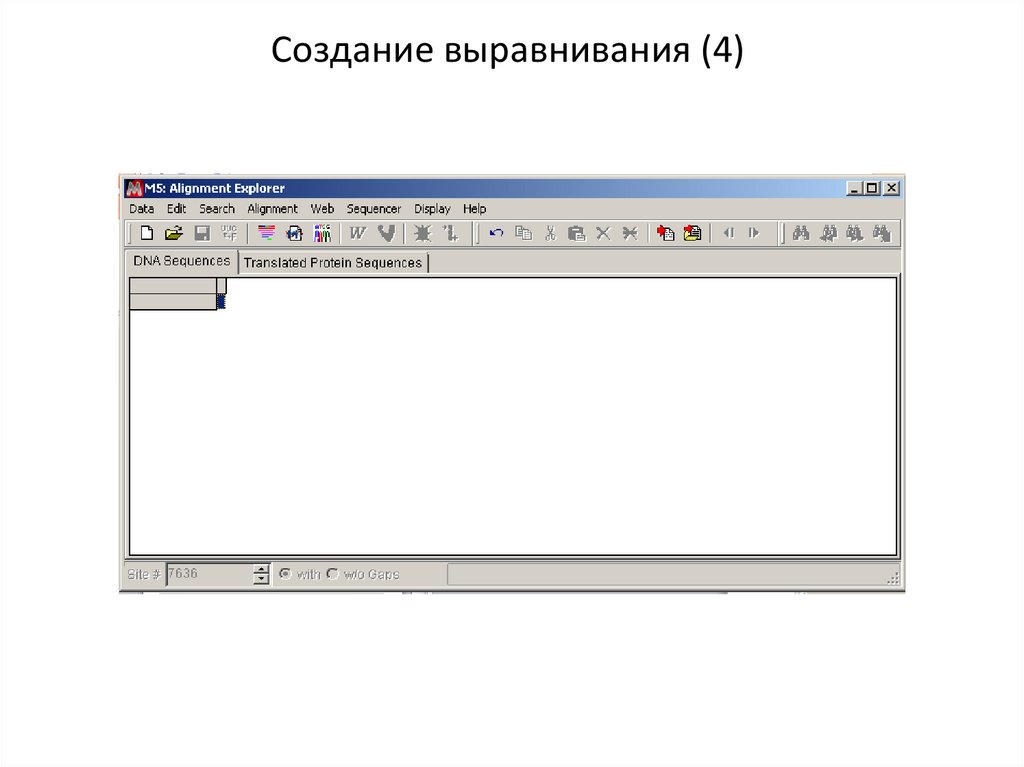Image resolution: width=1024 pixels, height=767 pixels.
Task: Open the Alignment menu
Action: coord(272,209)
